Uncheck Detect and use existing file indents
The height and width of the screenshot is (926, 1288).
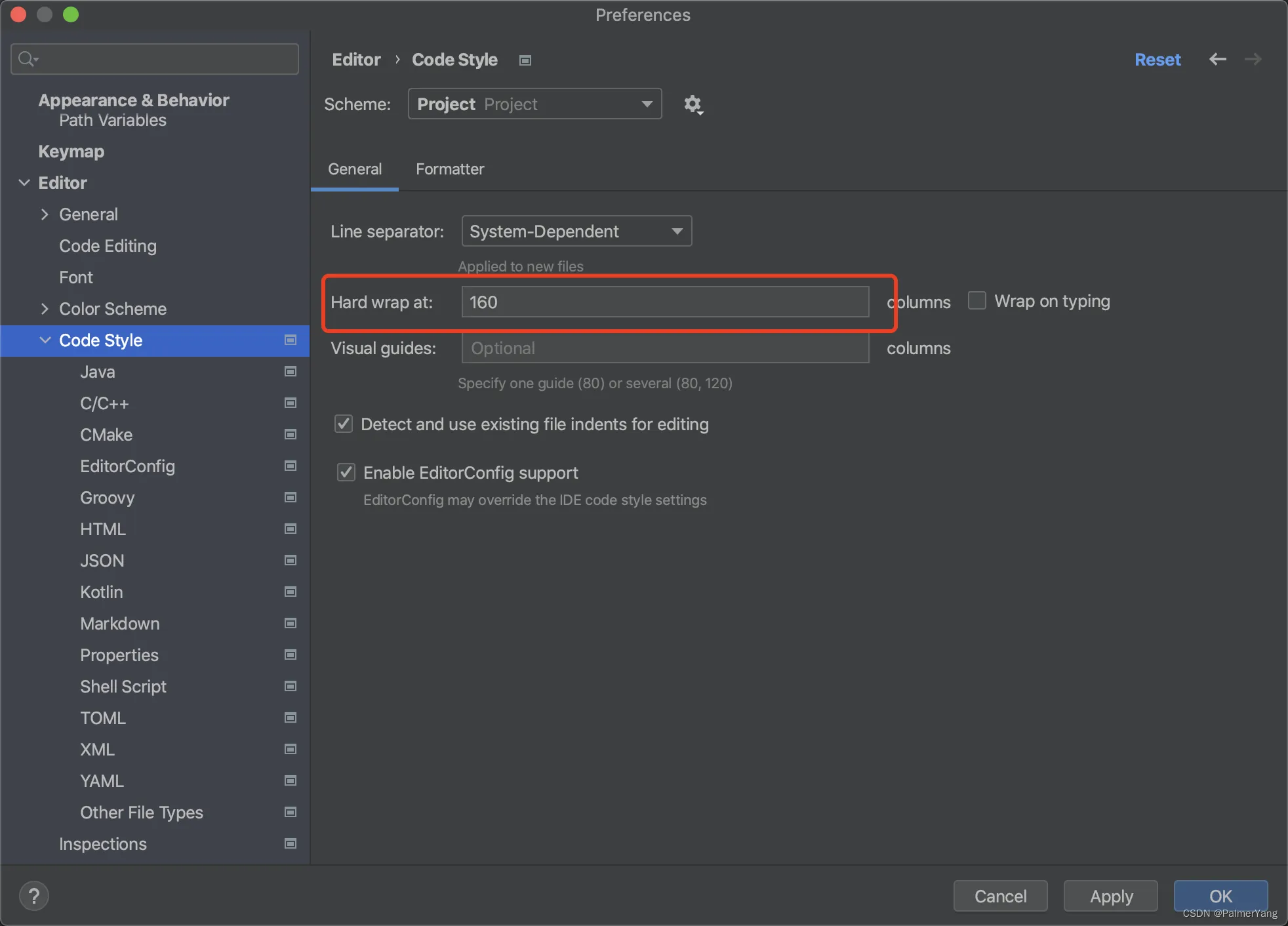coord(344,424)
